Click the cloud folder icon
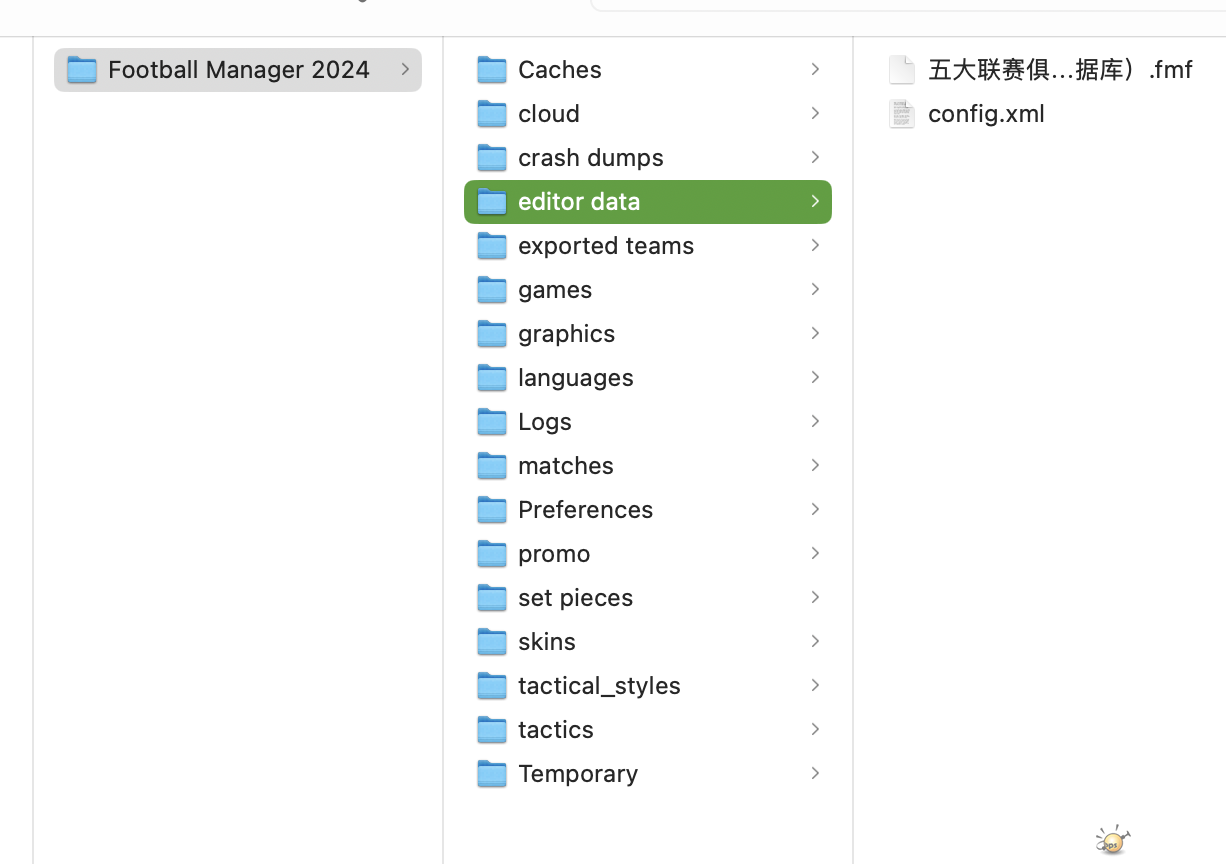1226x864 pixels. tap(491, 114)
